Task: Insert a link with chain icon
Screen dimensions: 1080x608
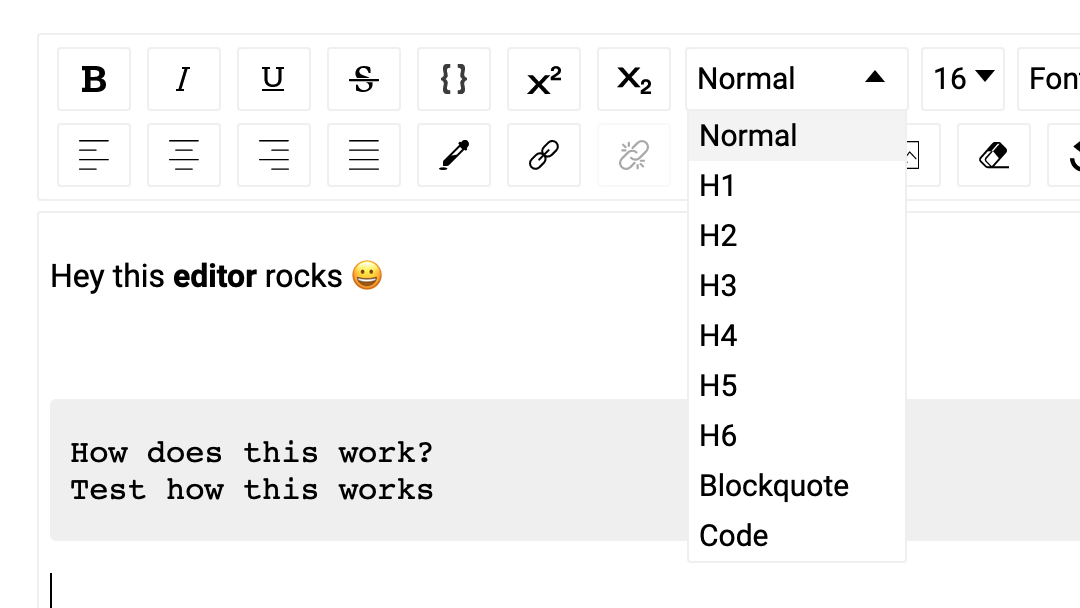Action: pos(543,155)
